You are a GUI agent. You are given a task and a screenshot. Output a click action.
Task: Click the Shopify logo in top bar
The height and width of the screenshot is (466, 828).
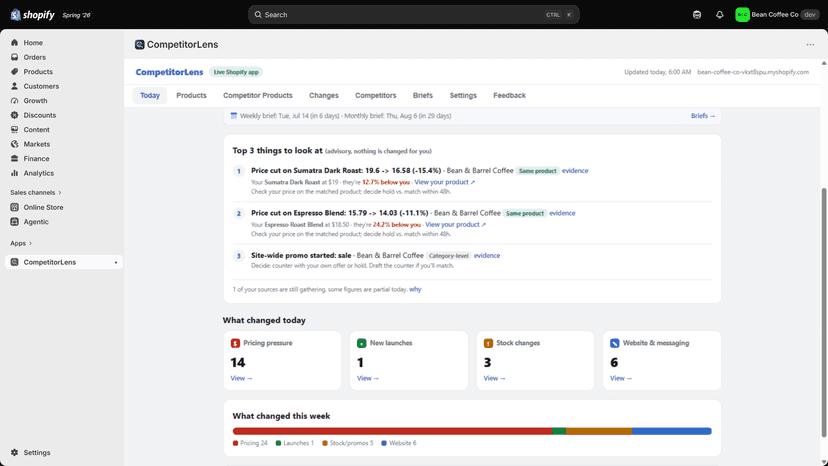pos(32,15)
